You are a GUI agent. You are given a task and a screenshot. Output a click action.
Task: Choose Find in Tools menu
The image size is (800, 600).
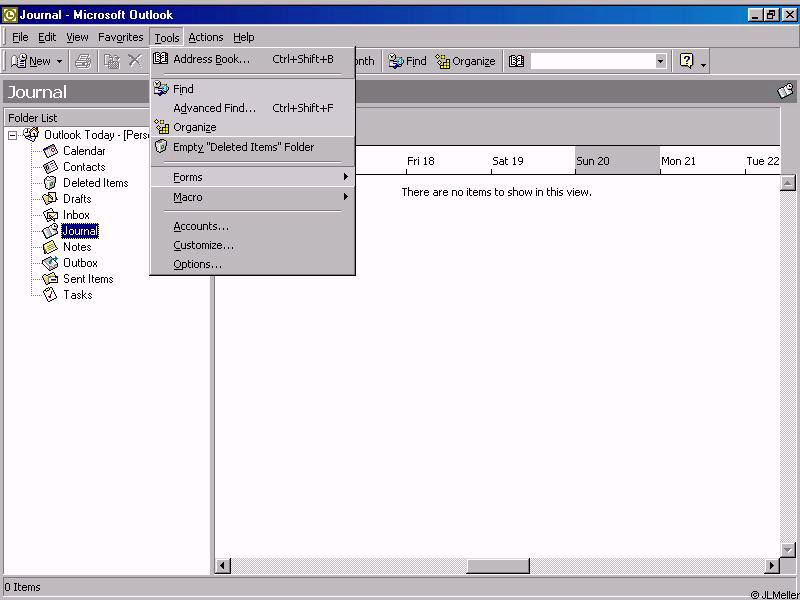pyautogui.click(x=253, y=89)
